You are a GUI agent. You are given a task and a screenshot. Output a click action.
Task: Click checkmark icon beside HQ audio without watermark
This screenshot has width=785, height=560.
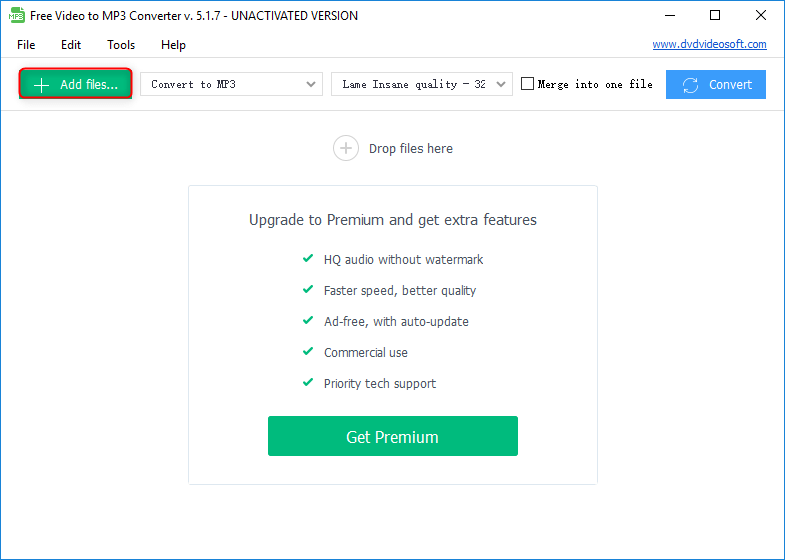[x=308, y=258]
